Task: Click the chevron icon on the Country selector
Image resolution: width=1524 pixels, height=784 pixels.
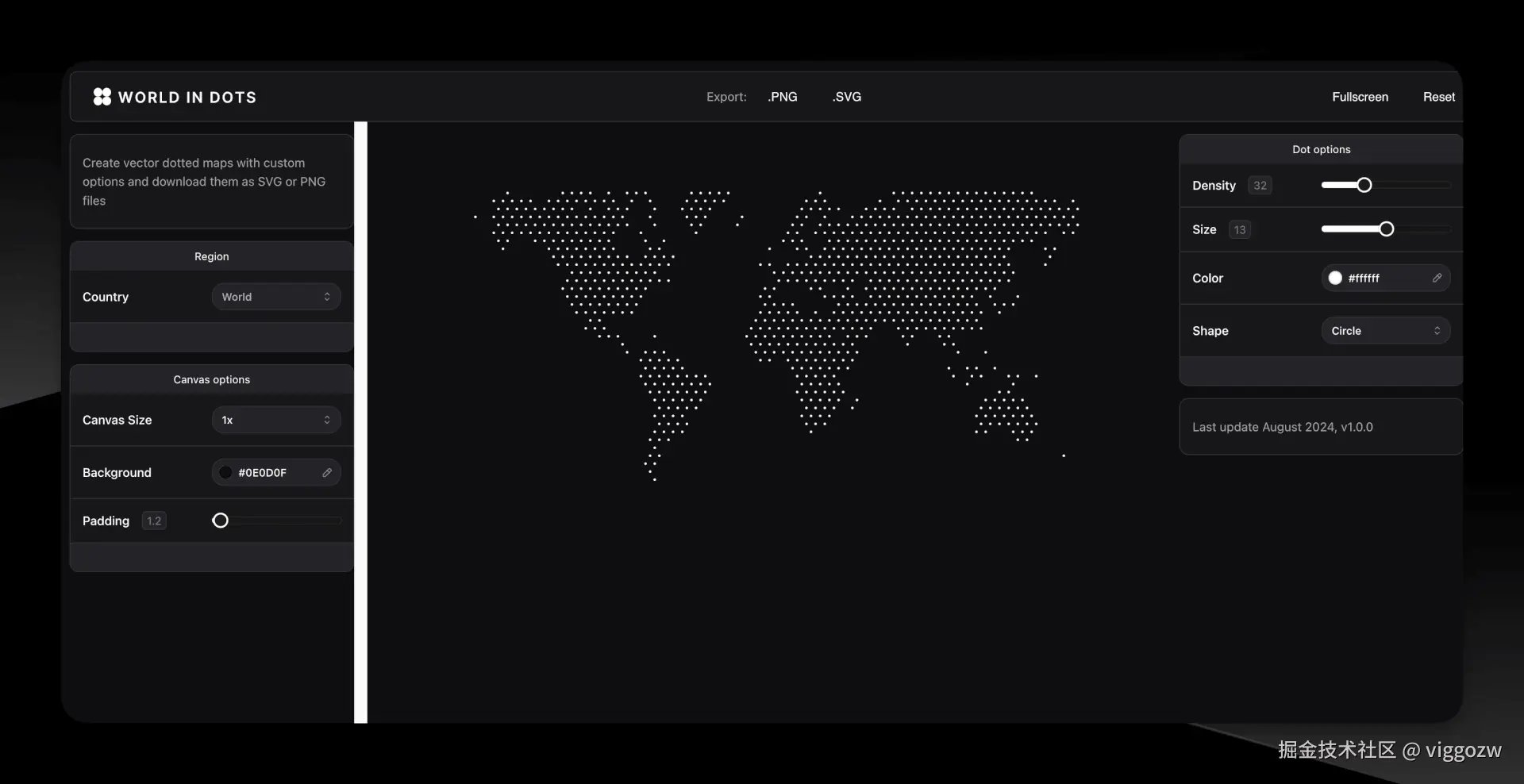Action: [x=327, y=296]
